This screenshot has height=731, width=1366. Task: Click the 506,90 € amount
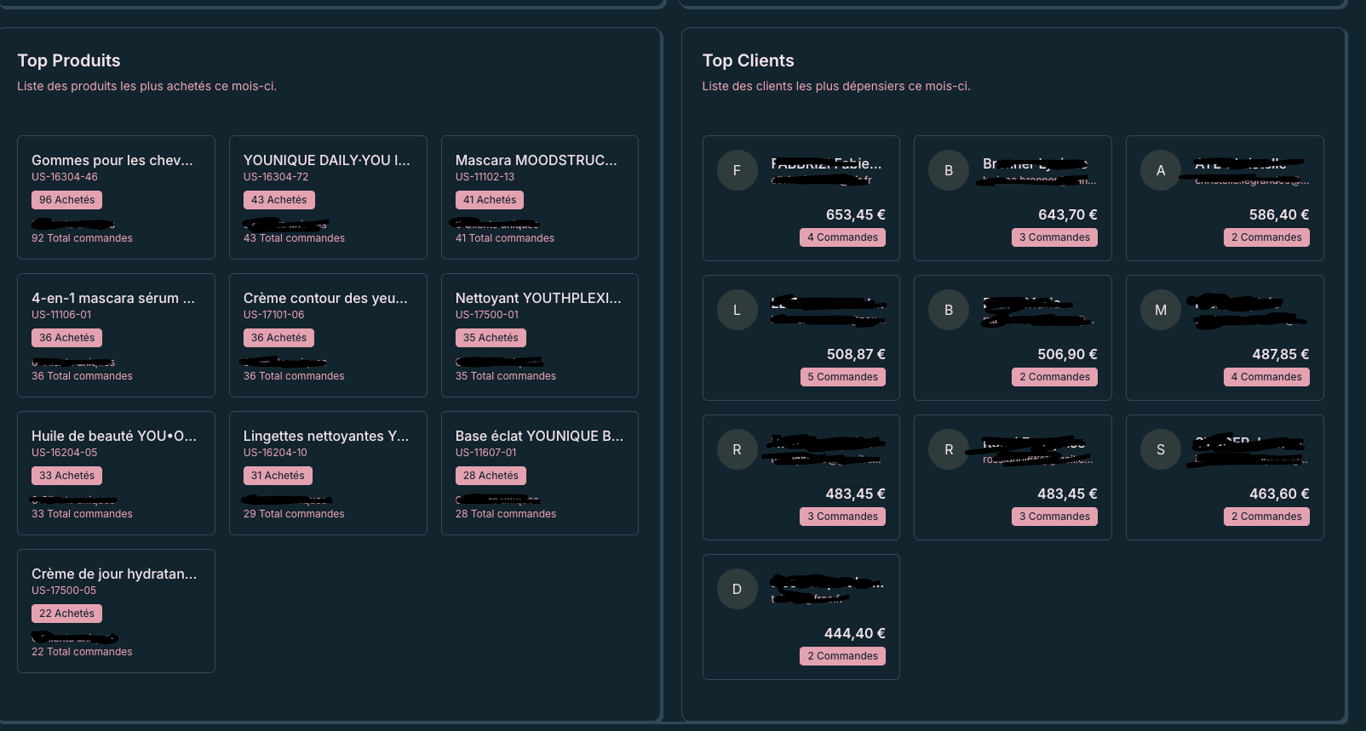click(x=1068, y=355)
